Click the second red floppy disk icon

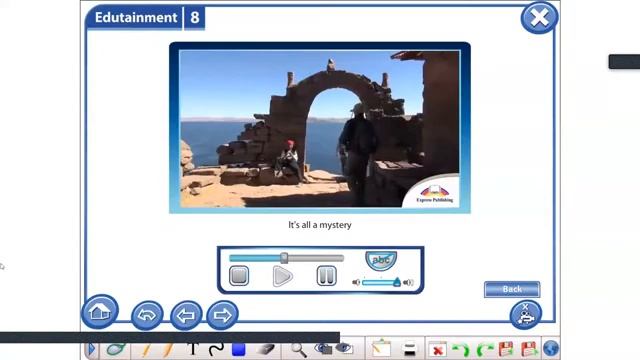point(529,349)
